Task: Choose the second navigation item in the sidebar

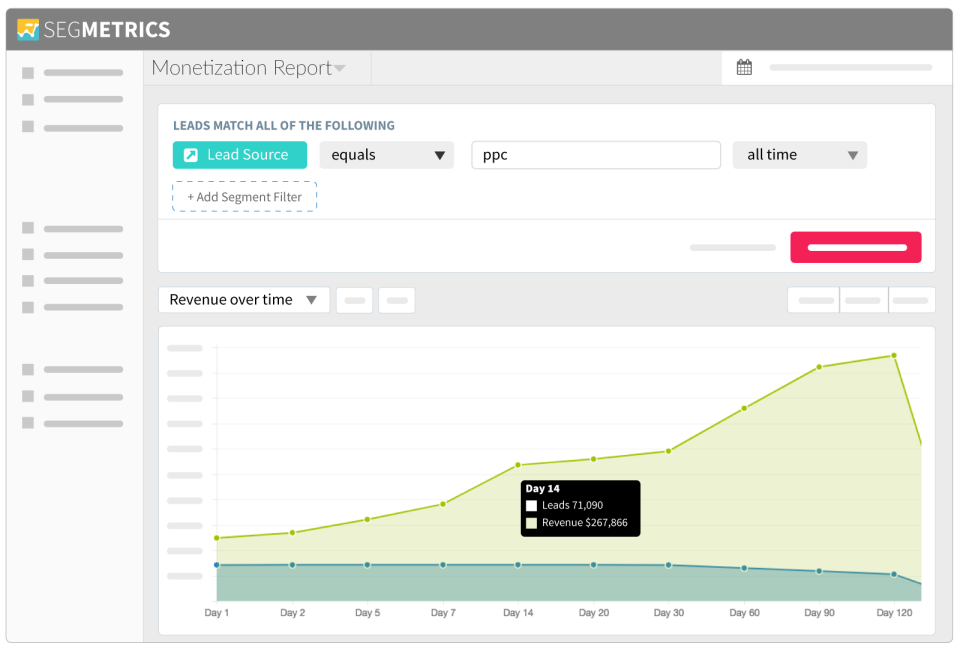Action: pyautogui.click(x=29, y=100)
